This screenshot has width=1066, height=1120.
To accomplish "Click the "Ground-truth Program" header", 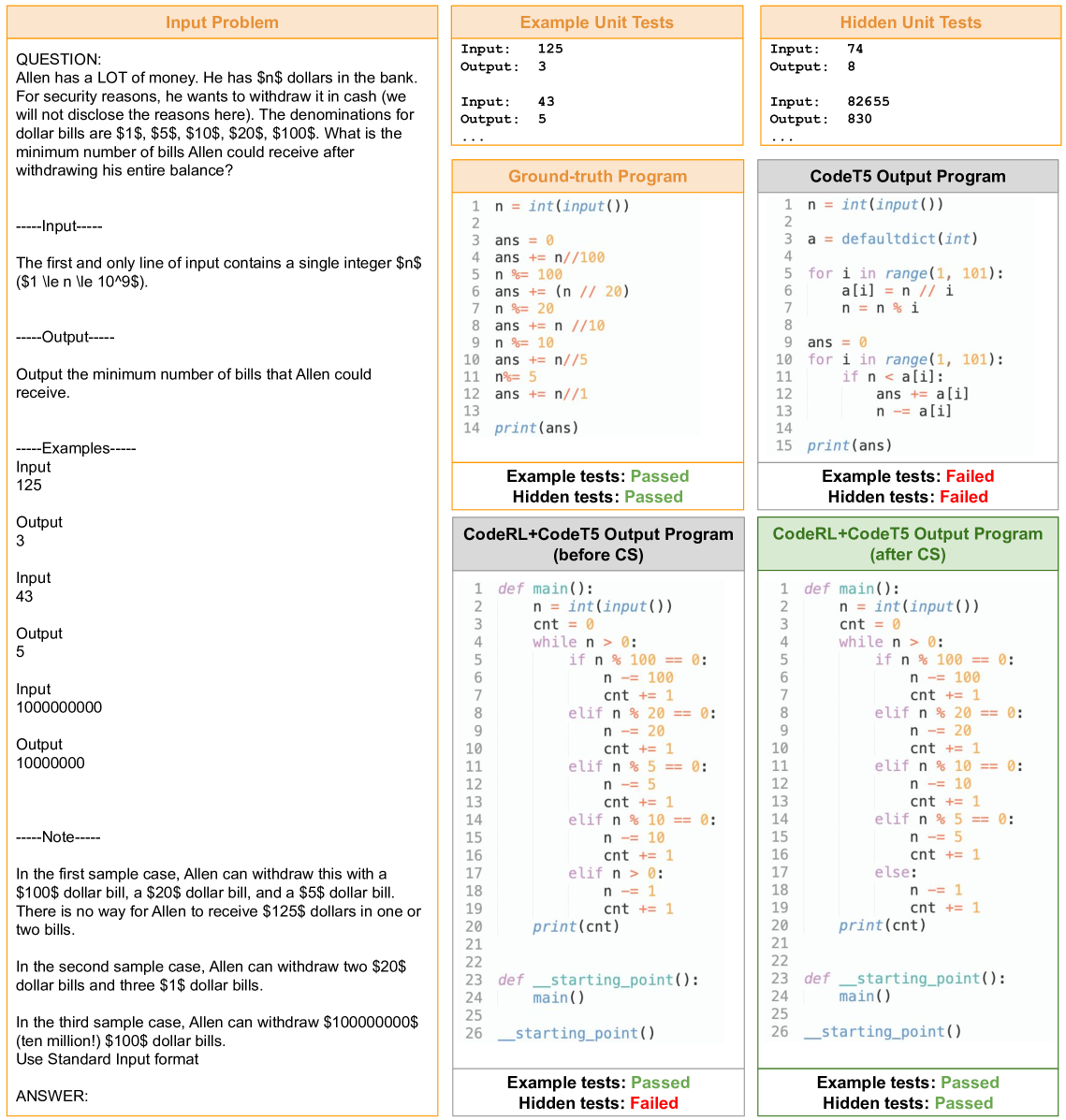I will 597,177.
